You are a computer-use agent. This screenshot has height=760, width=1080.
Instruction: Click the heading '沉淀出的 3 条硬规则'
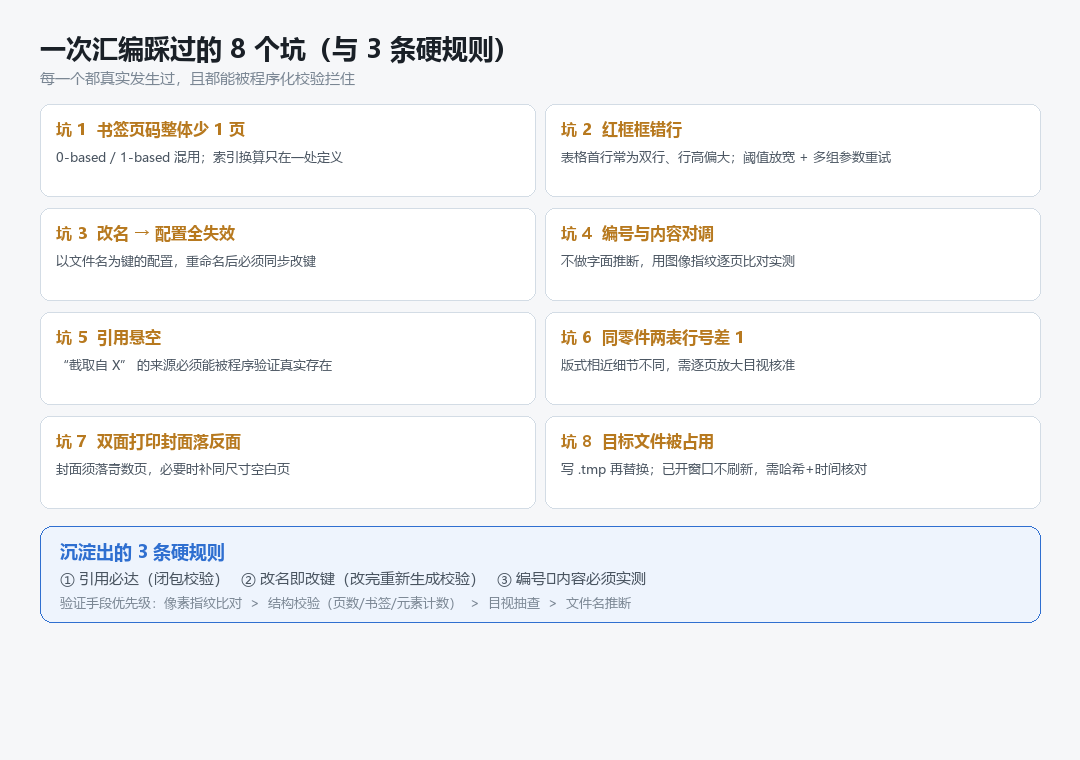tap(142, 552)
